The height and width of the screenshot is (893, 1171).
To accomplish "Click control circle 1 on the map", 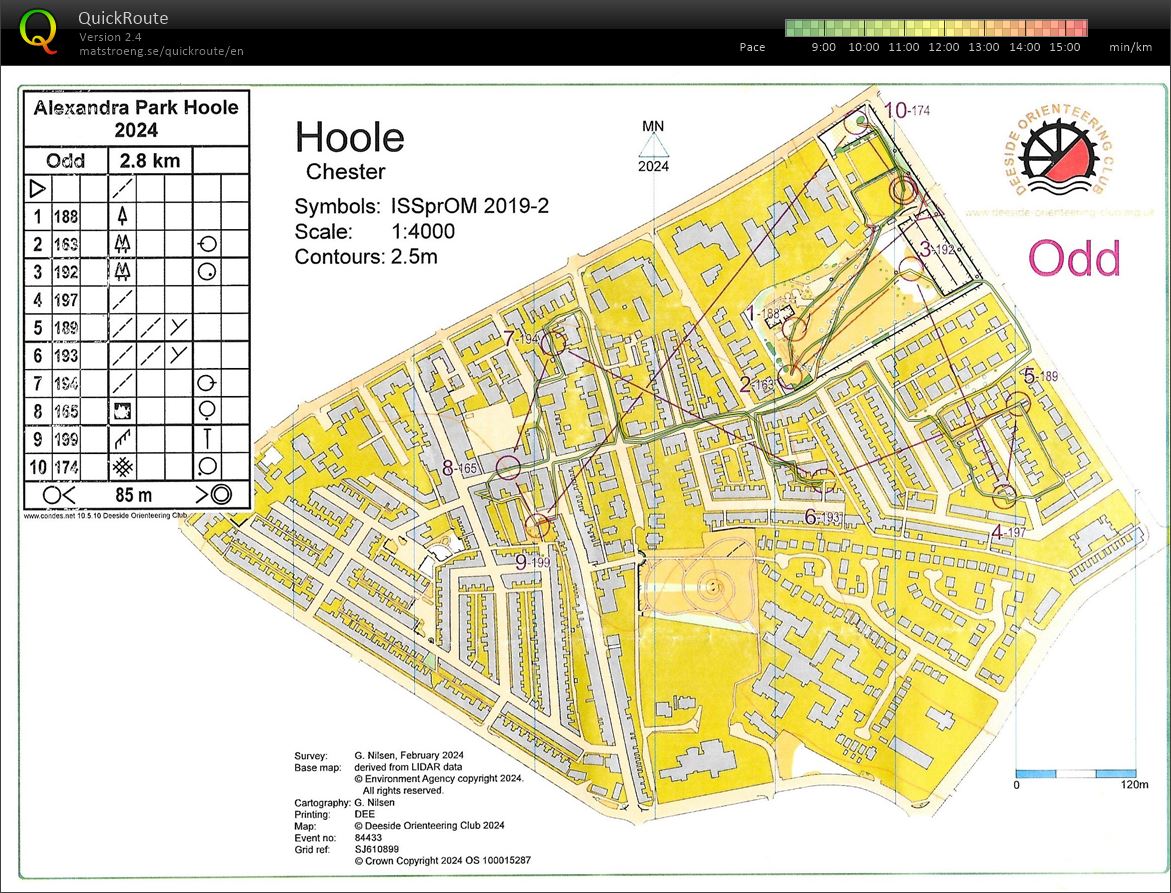I will tap(797, 329).
